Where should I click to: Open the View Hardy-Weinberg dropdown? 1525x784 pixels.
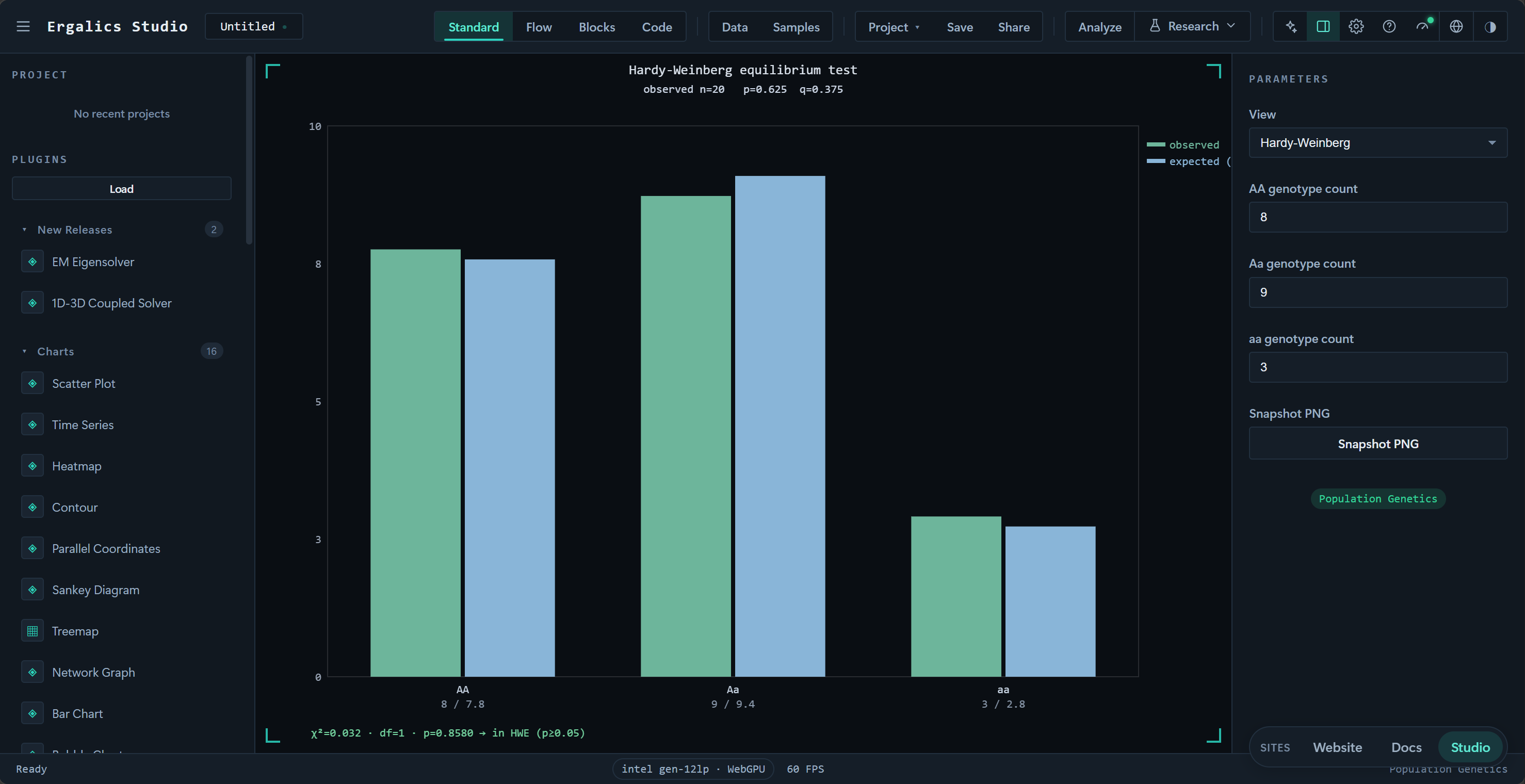[x=1377, y=142]
